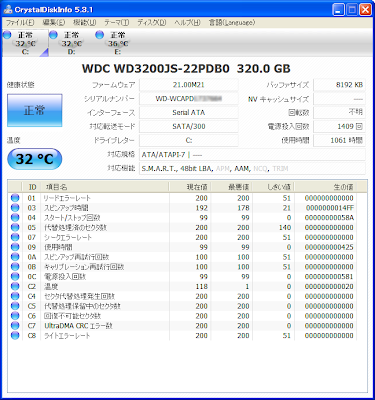Click the 生の値 column header
This screenshot has height=400, width=375.
tap(326, 187)
